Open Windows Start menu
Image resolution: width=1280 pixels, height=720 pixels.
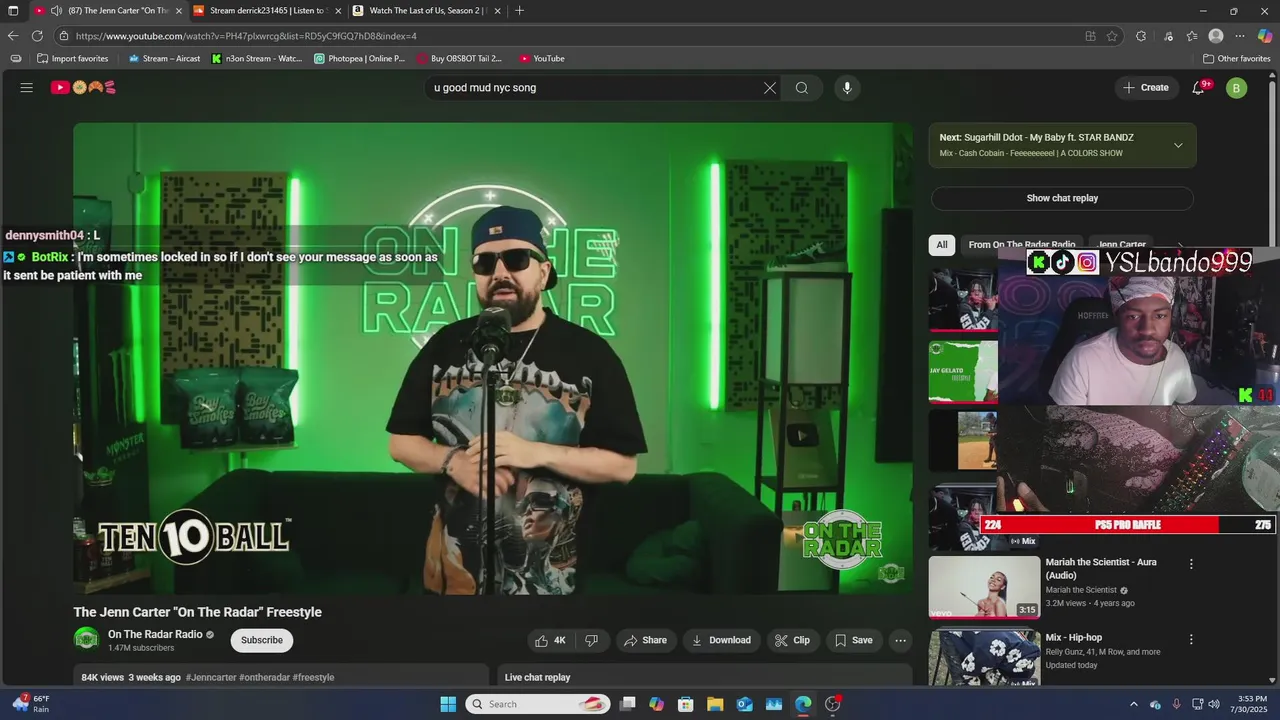[448, 704]
